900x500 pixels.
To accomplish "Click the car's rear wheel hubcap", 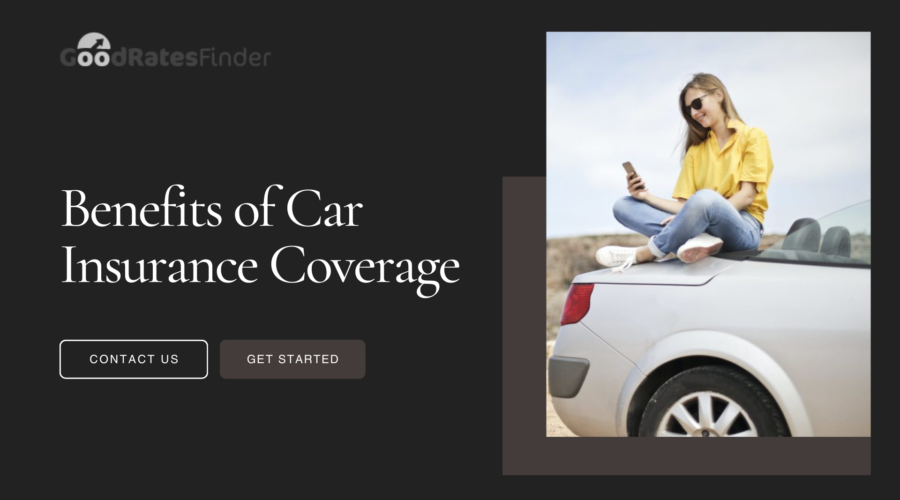I will coord(707,416).
